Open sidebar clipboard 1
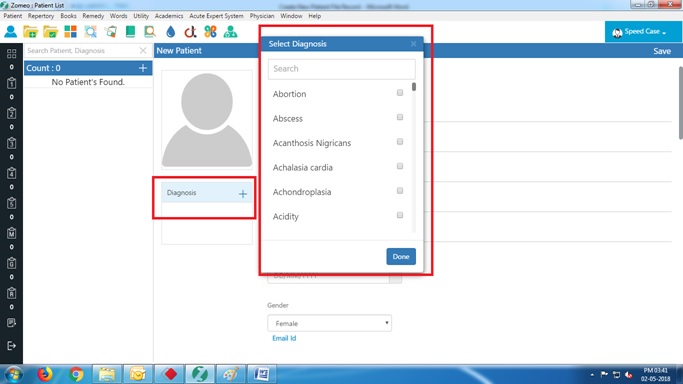 tap(11, 83)
